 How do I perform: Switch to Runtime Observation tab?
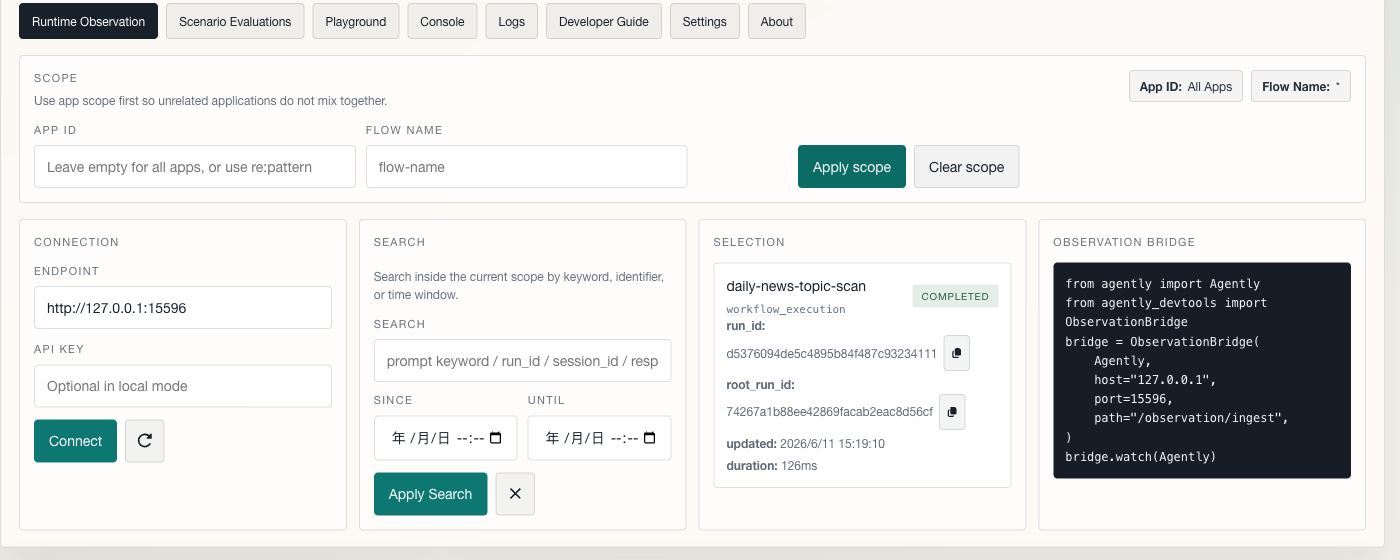pyautogui.click(x=88, y=21)
